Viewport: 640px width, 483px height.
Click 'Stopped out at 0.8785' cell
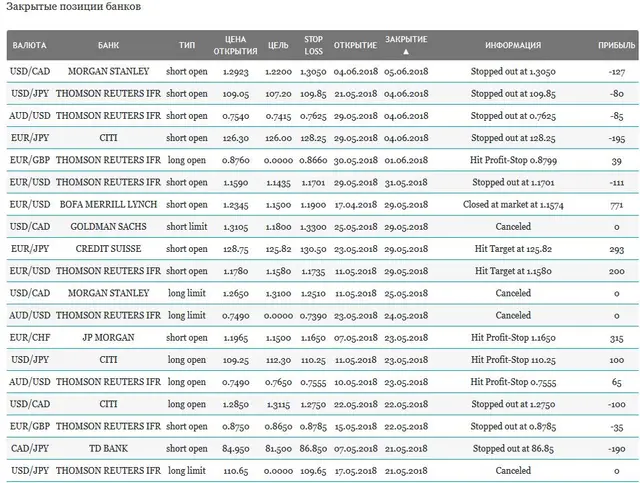click(x=513, y=426)
